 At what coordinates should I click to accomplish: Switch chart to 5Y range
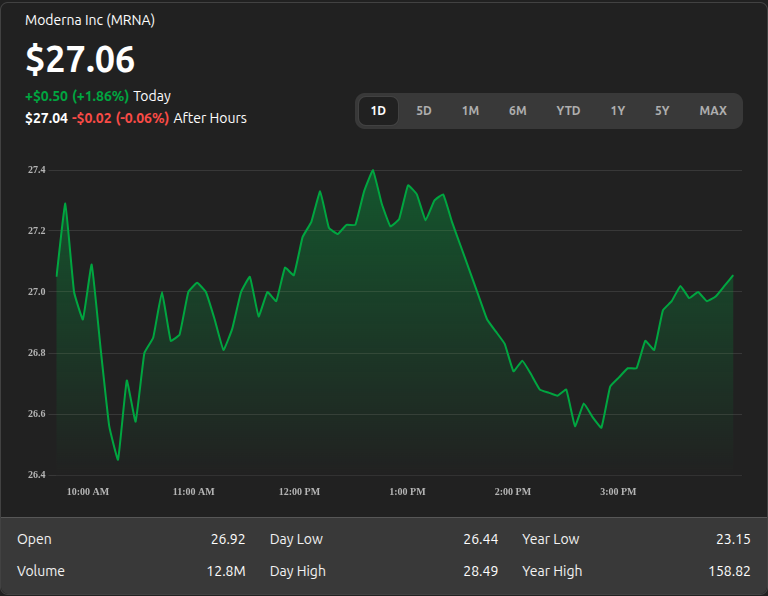point(662,111)
